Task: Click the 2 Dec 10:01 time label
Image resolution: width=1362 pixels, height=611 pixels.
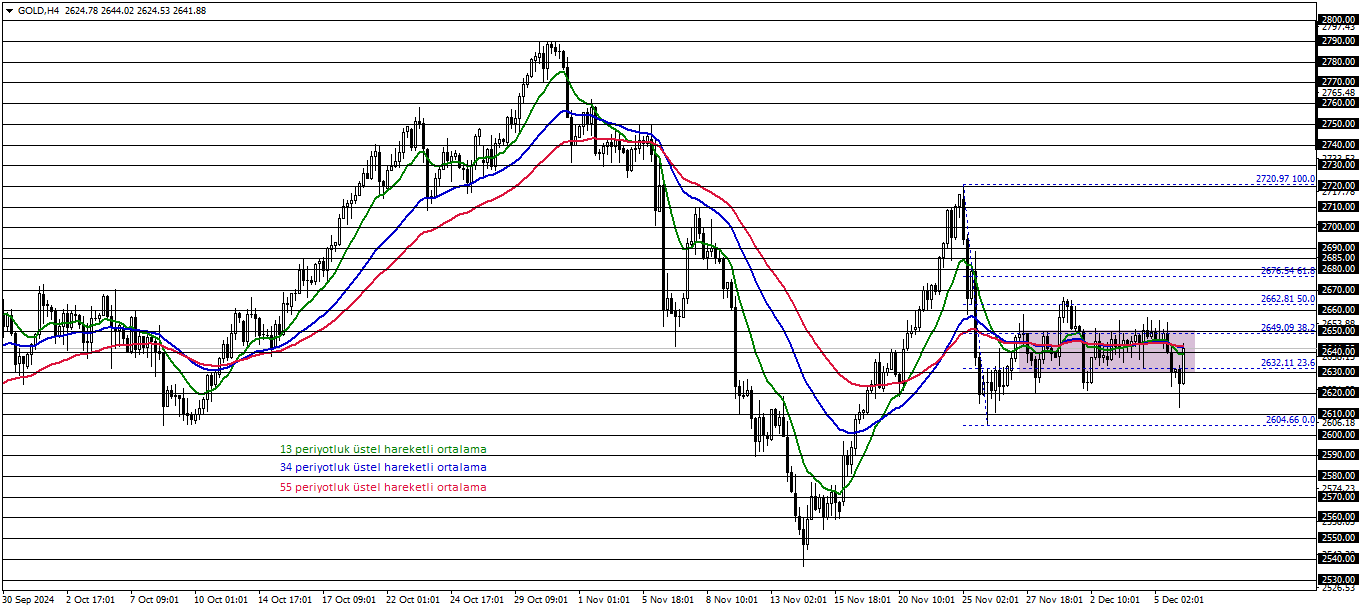Action: click(1115, 600)
